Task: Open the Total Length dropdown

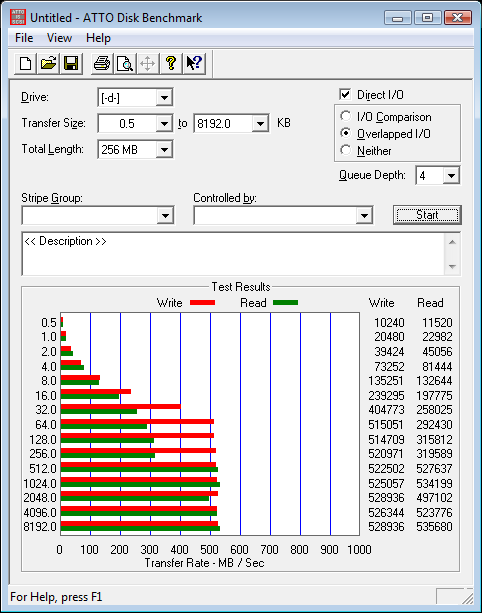Action: coord(164,149)
